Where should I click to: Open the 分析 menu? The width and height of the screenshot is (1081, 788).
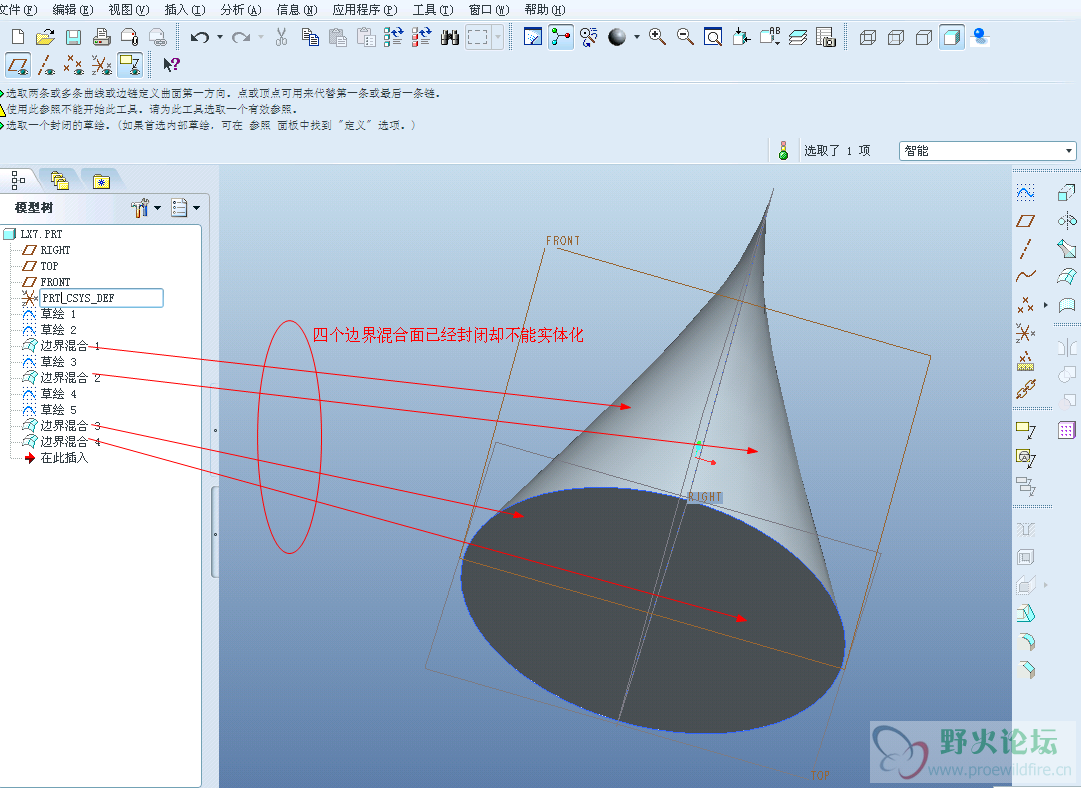(241, 10)
